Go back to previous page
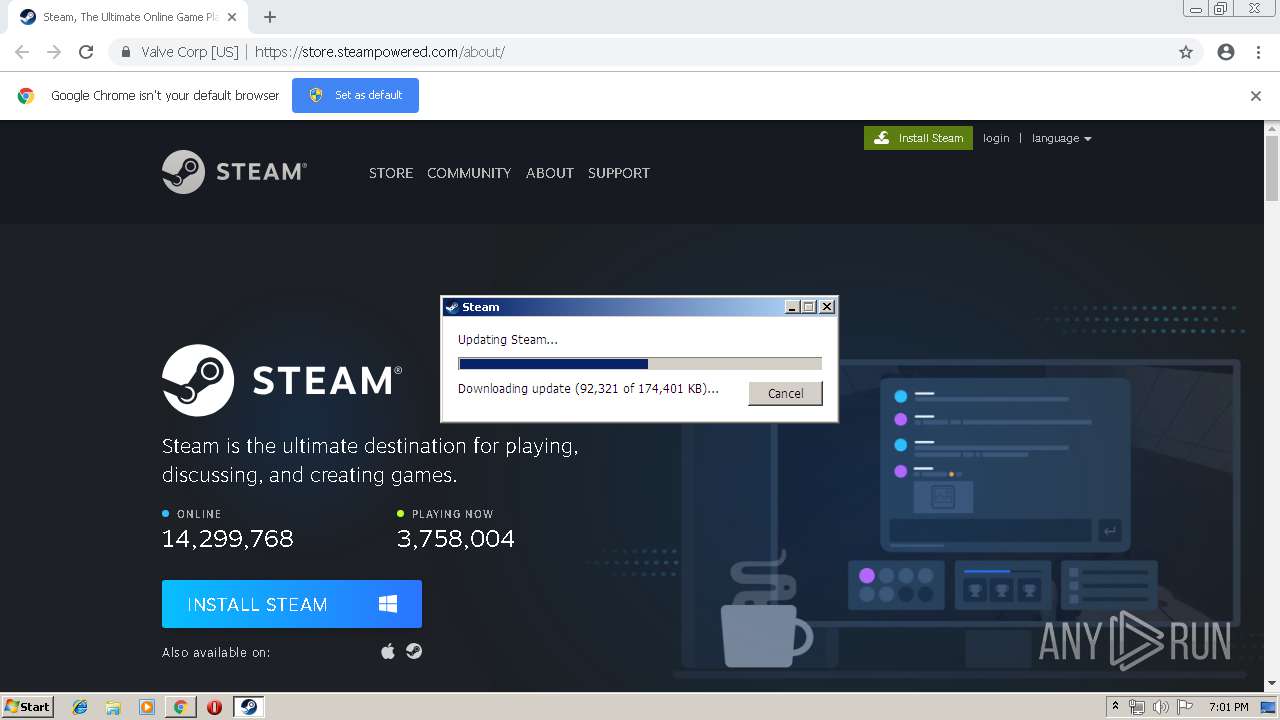Image resolution: width=1280 pixels, height=720 pixels. click(x=22, y=52)
